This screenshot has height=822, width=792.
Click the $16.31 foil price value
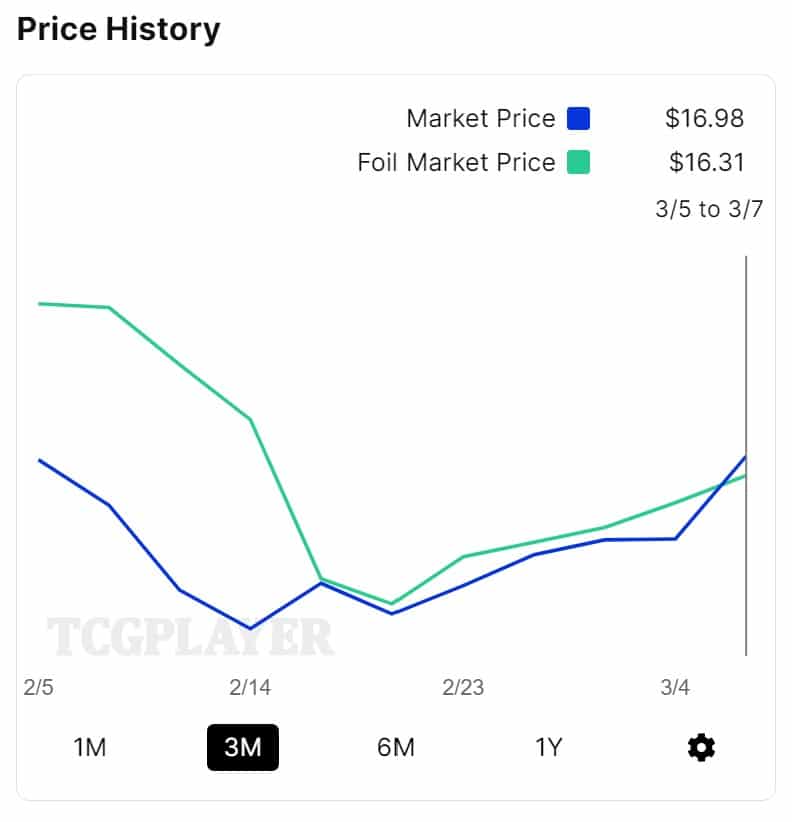click(x=704, y=162)
